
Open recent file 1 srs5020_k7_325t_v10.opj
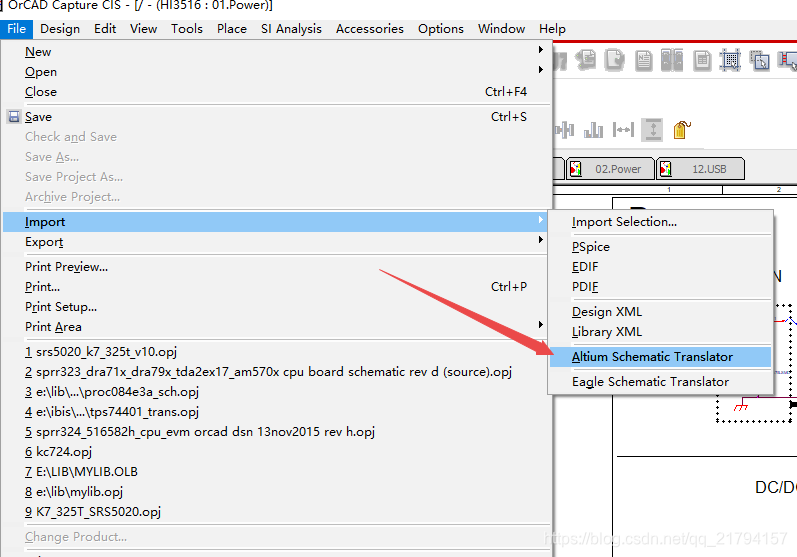coord(277,352)
